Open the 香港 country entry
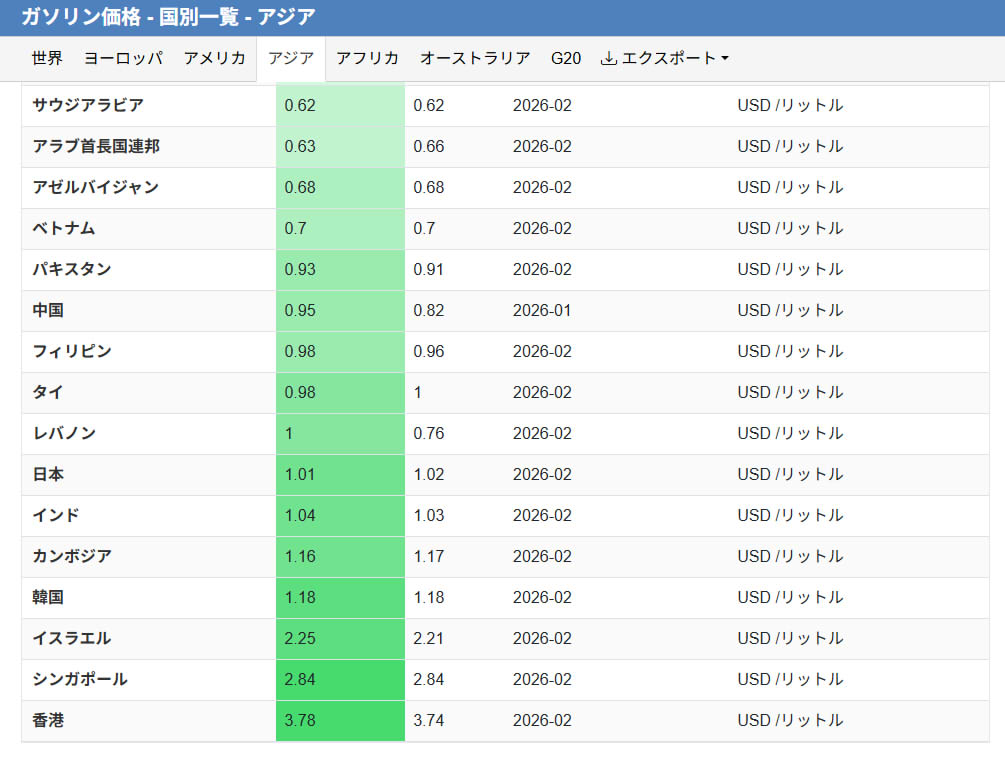The height and width of the screenshot is (777, 1005). point(48,720)
